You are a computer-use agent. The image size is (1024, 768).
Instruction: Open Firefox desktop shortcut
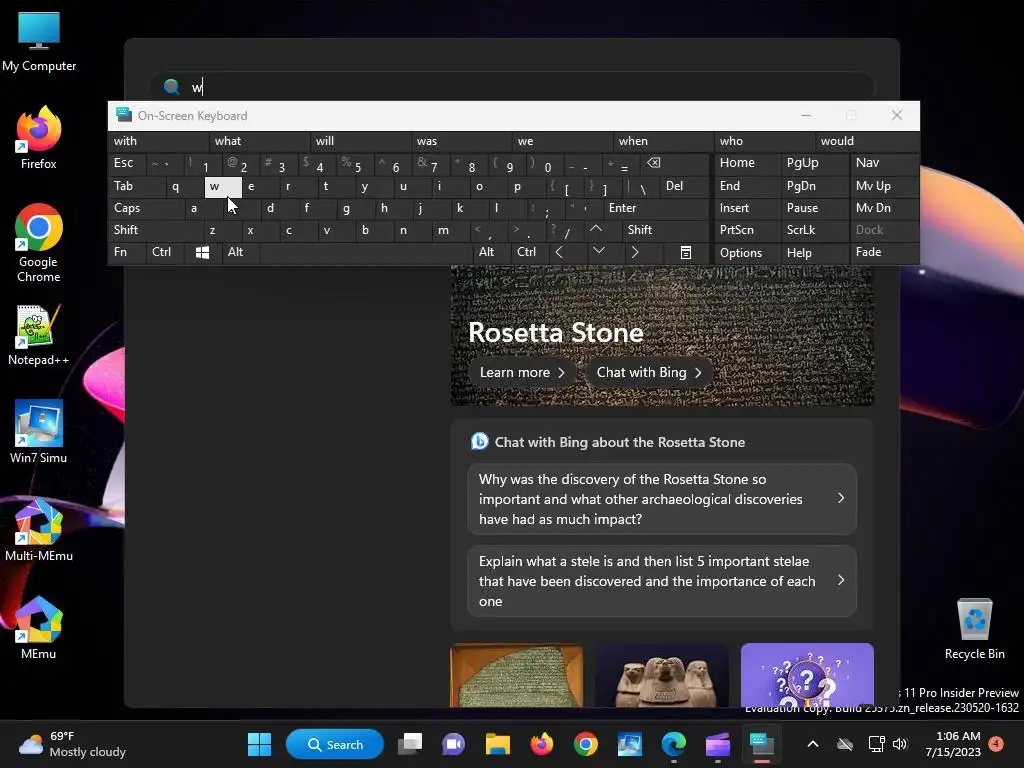pyautogui.click(x=39, y=138)
